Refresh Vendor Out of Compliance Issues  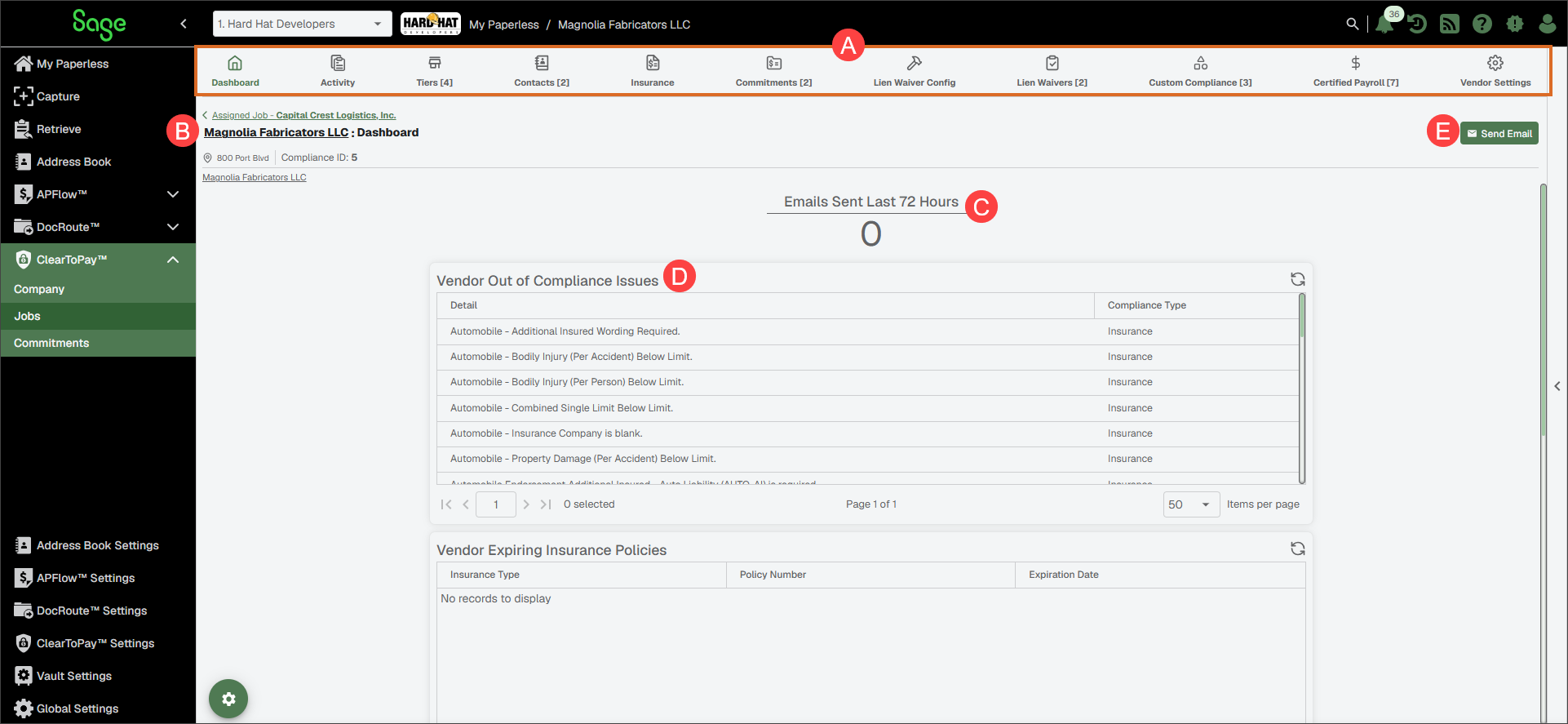[1297, 279]
